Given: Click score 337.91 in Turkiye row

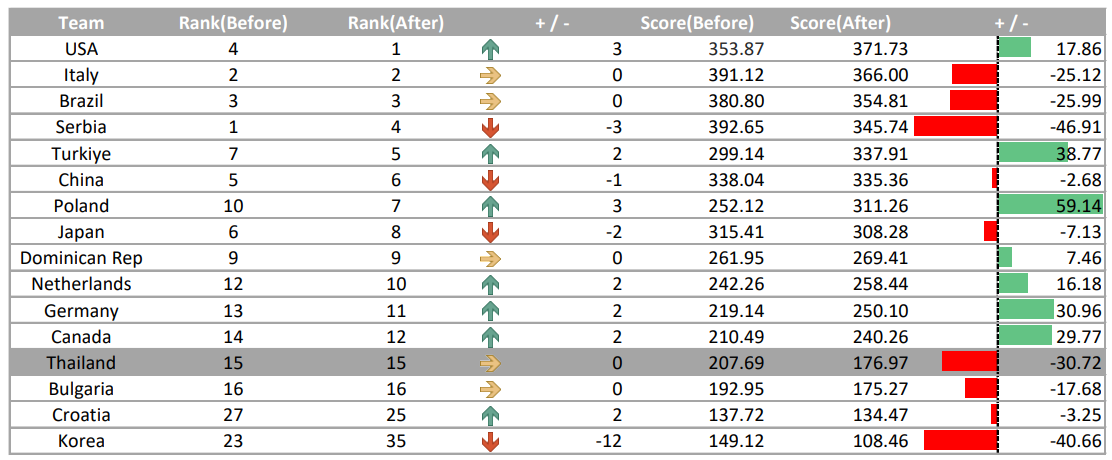Looking at the screenshot, I should [x=880, y=154].
